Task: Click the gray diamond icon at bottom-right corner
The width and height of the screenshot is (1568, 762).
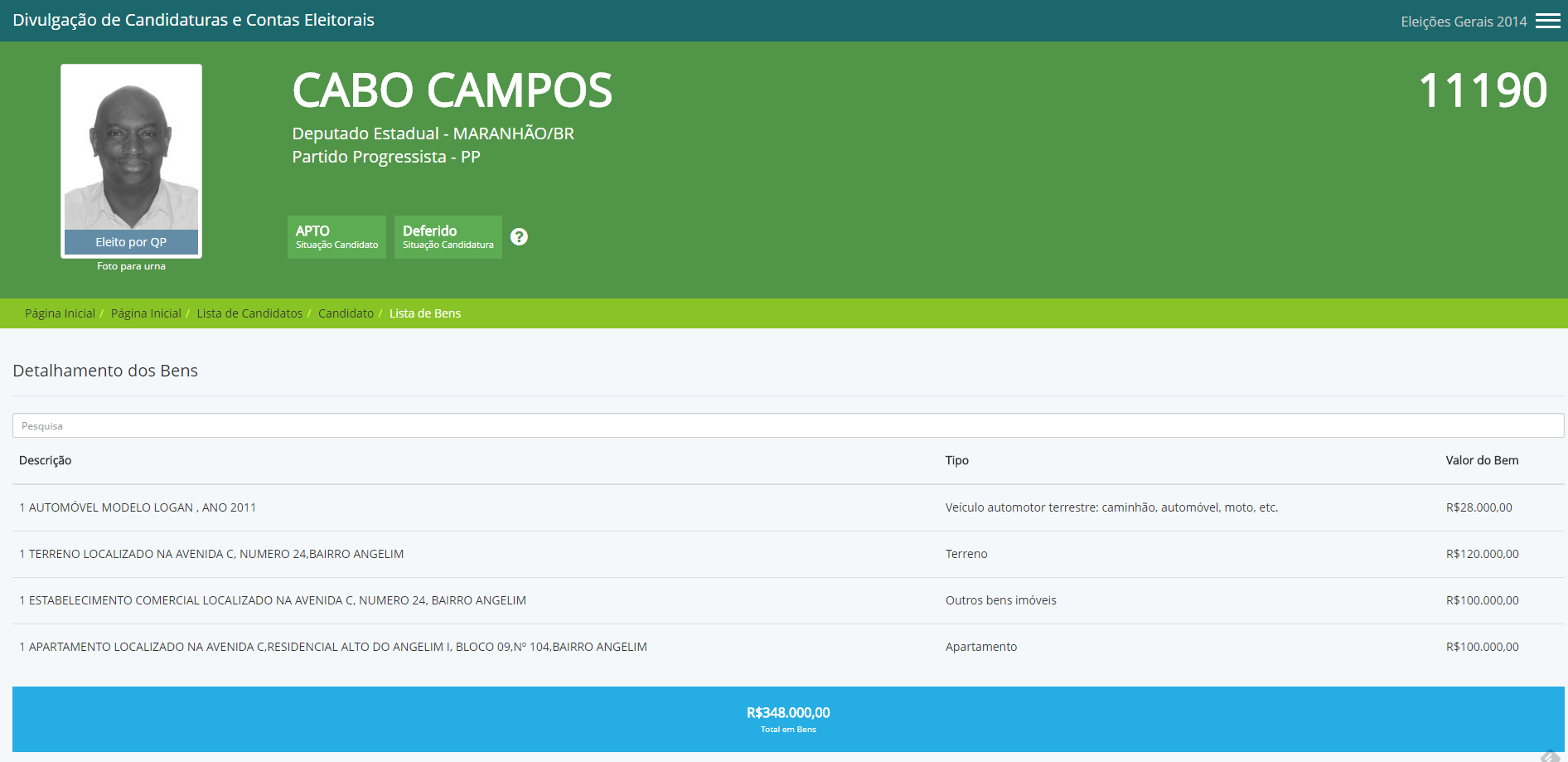Action: pos(1550,755)
